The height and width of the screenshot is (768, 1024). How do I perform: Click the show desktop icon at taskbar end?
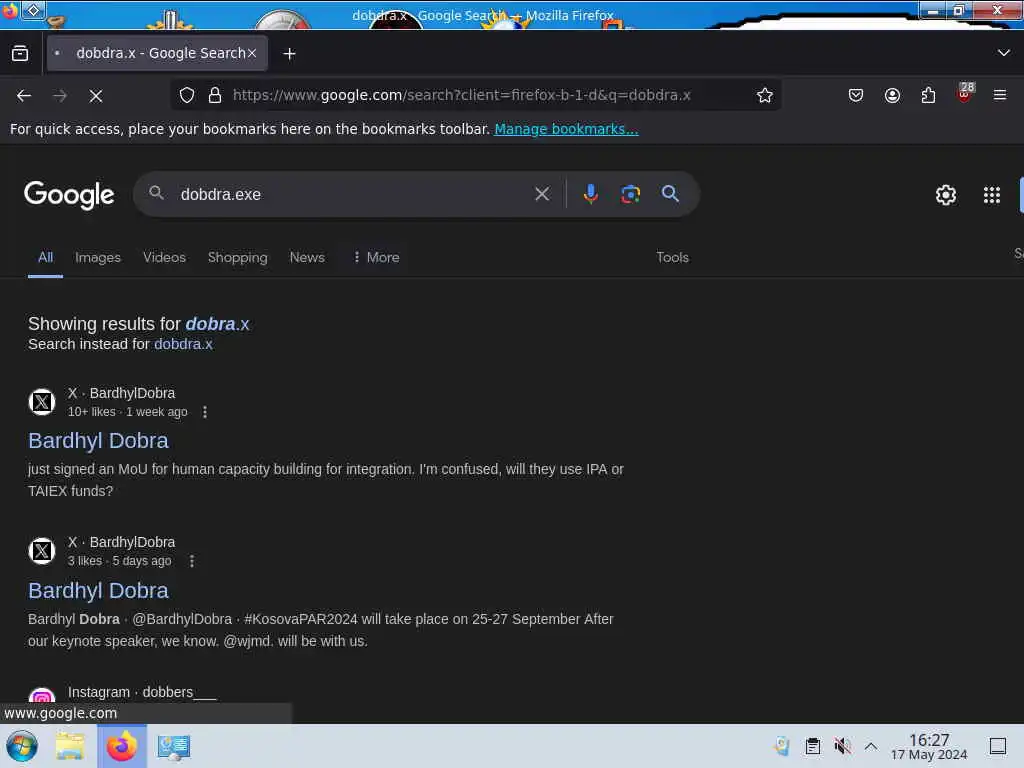pyautogui.click(x=998, y=746)
